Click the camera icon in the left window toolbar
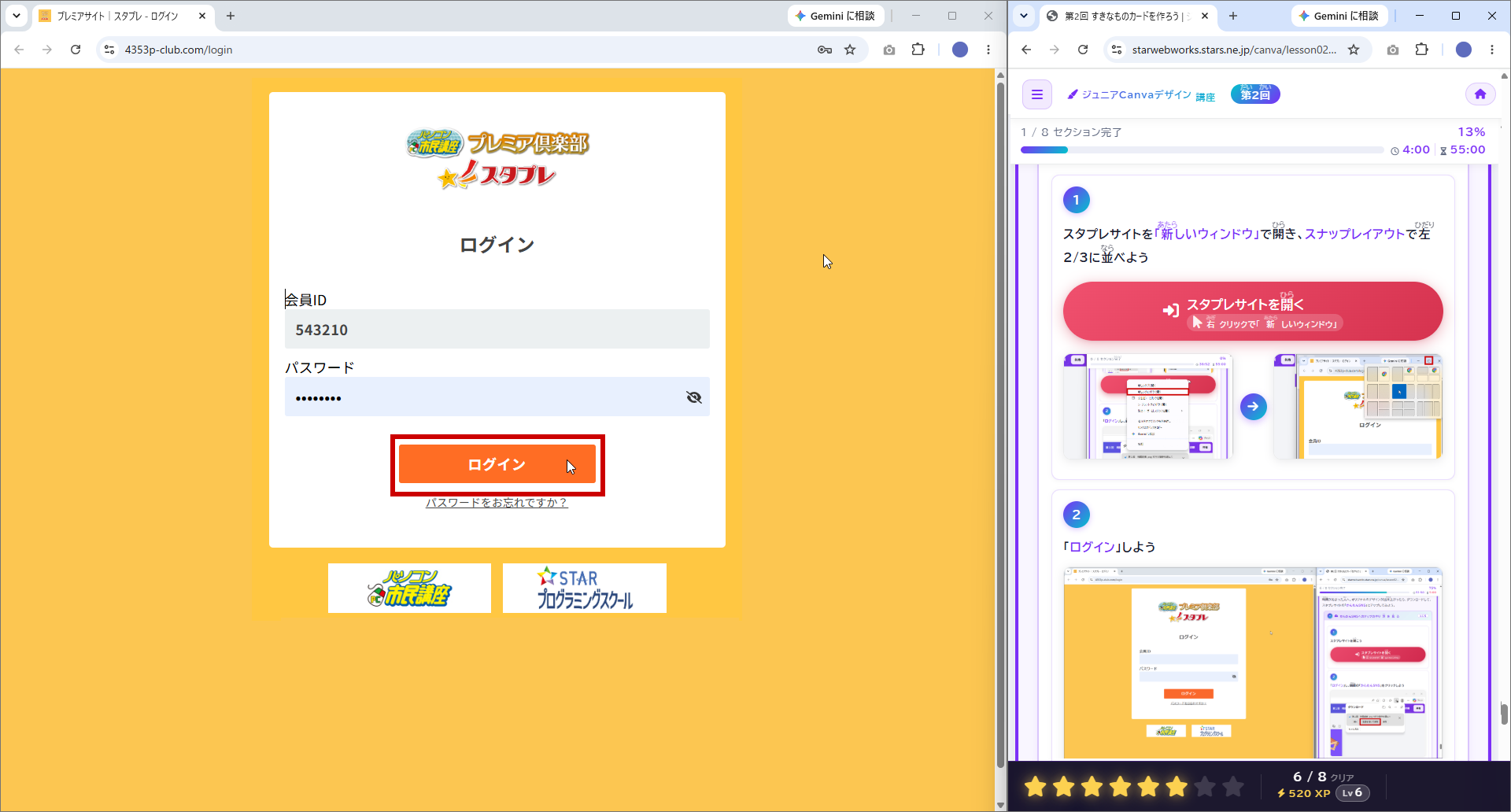This screenshot has width=1511, height=812. [x=889, y=50]
